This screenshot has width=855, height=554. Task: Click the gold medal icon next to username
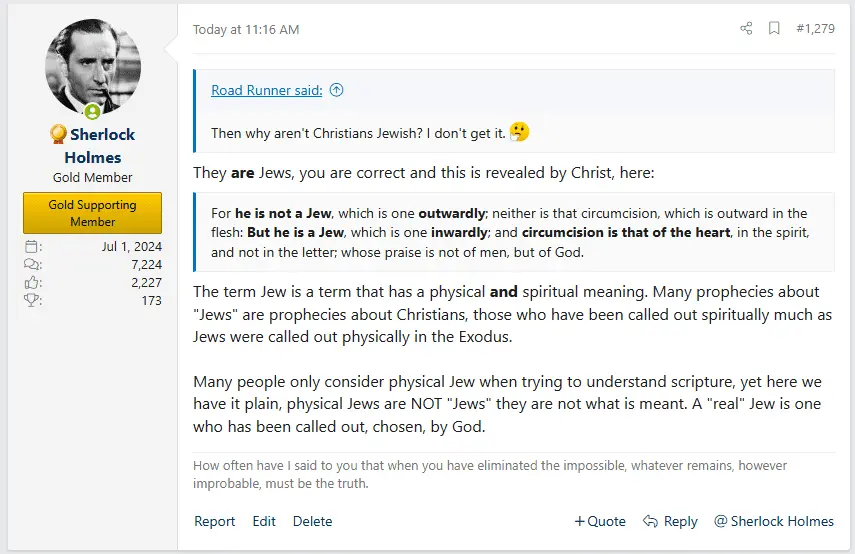pyautogui.click(x=58, y=135)
